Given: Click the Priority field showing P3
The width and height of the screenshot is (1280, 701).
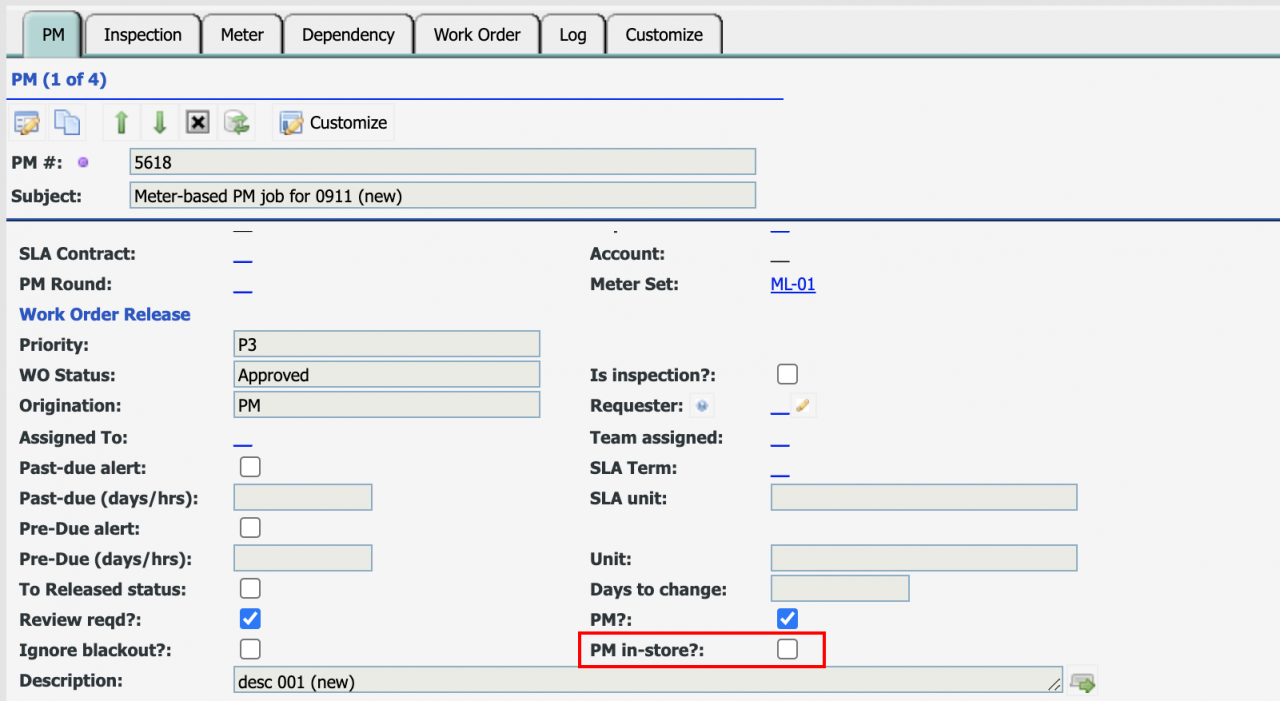Looking at the screenshot, I should click(x=387, y=345).
